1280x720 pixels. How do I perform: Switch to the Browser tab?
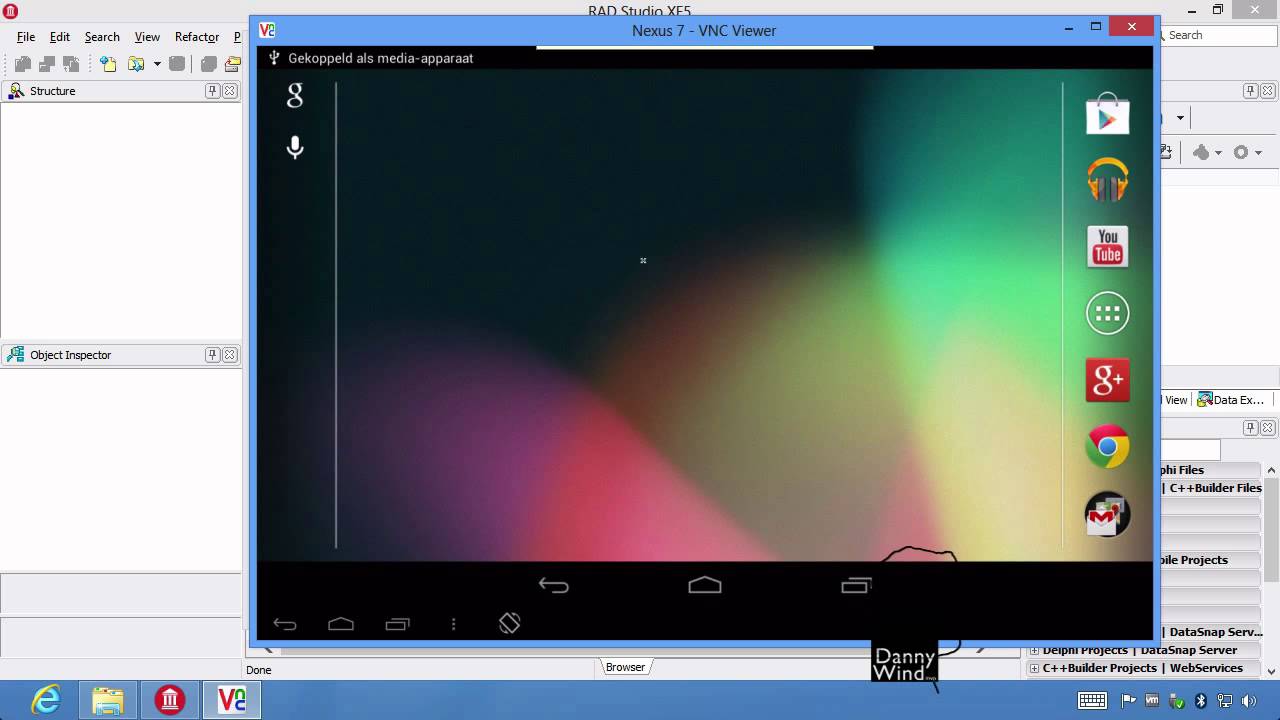pos(625,667)
